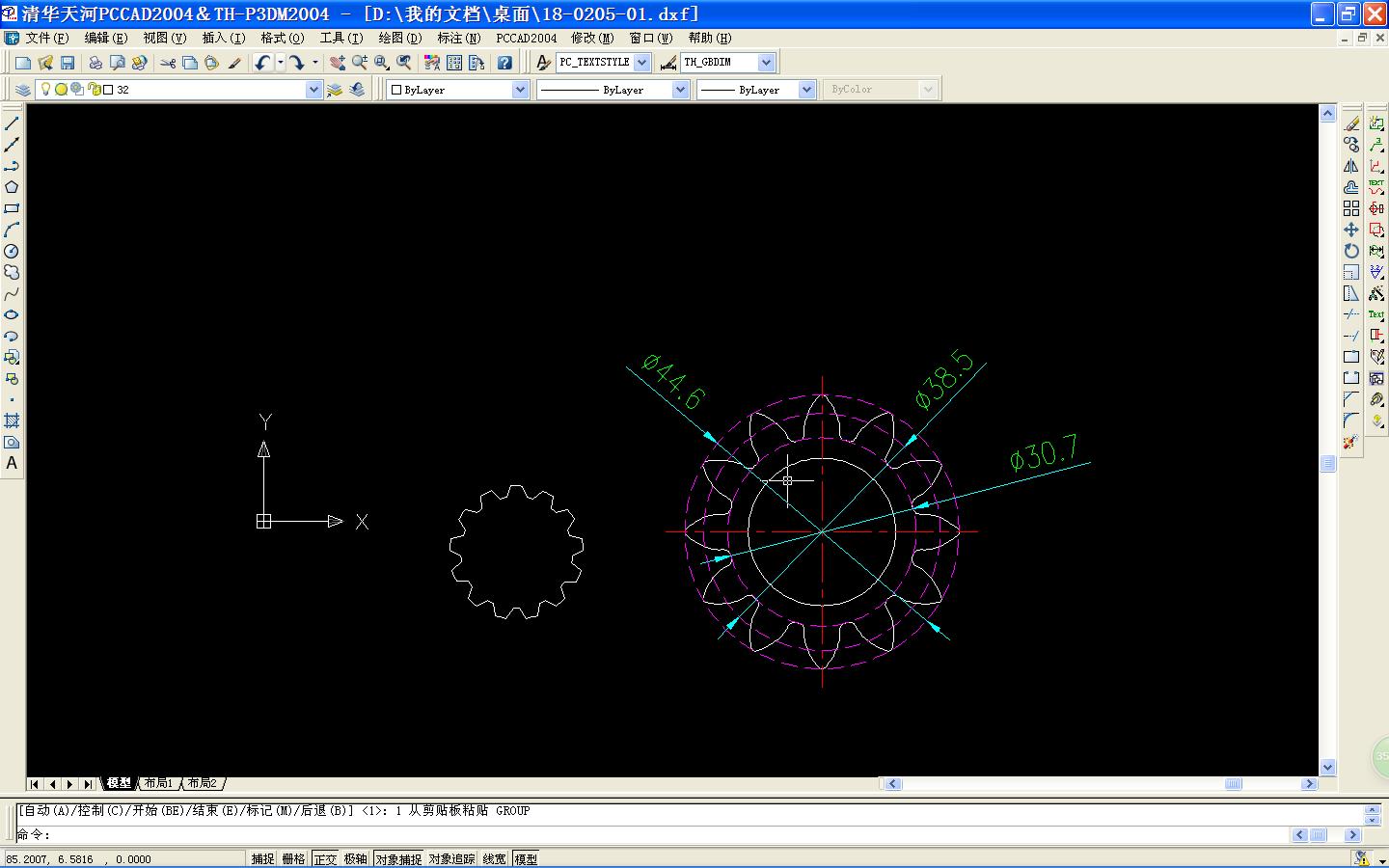Open the ByLayer linetype dropdown
This screenshot has height=868, width=1389.
[680, 90]
